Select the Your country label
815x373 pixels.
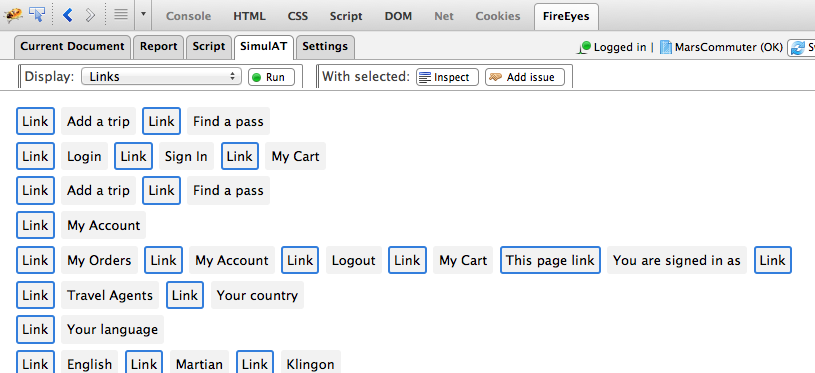pyautogui.click(x=257, y=295)
